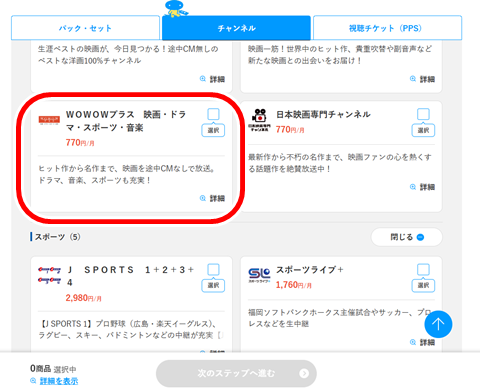480x391 pixels.
Task: Click arrow icon on 次のステップへ進む button
Action: click(304, 373)
